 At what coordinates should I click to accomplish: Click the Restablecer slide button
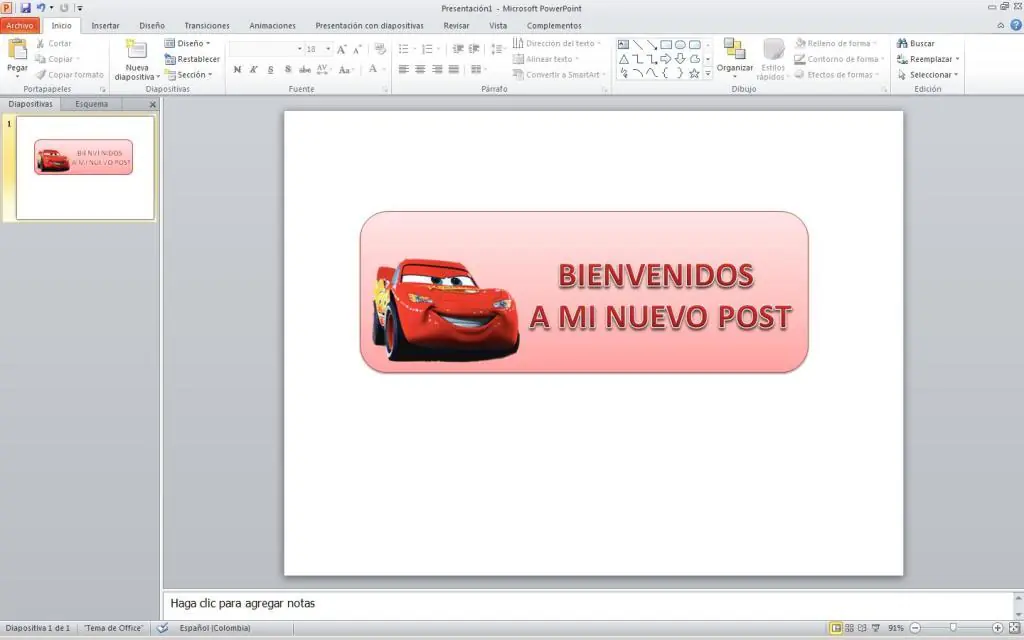192,59
